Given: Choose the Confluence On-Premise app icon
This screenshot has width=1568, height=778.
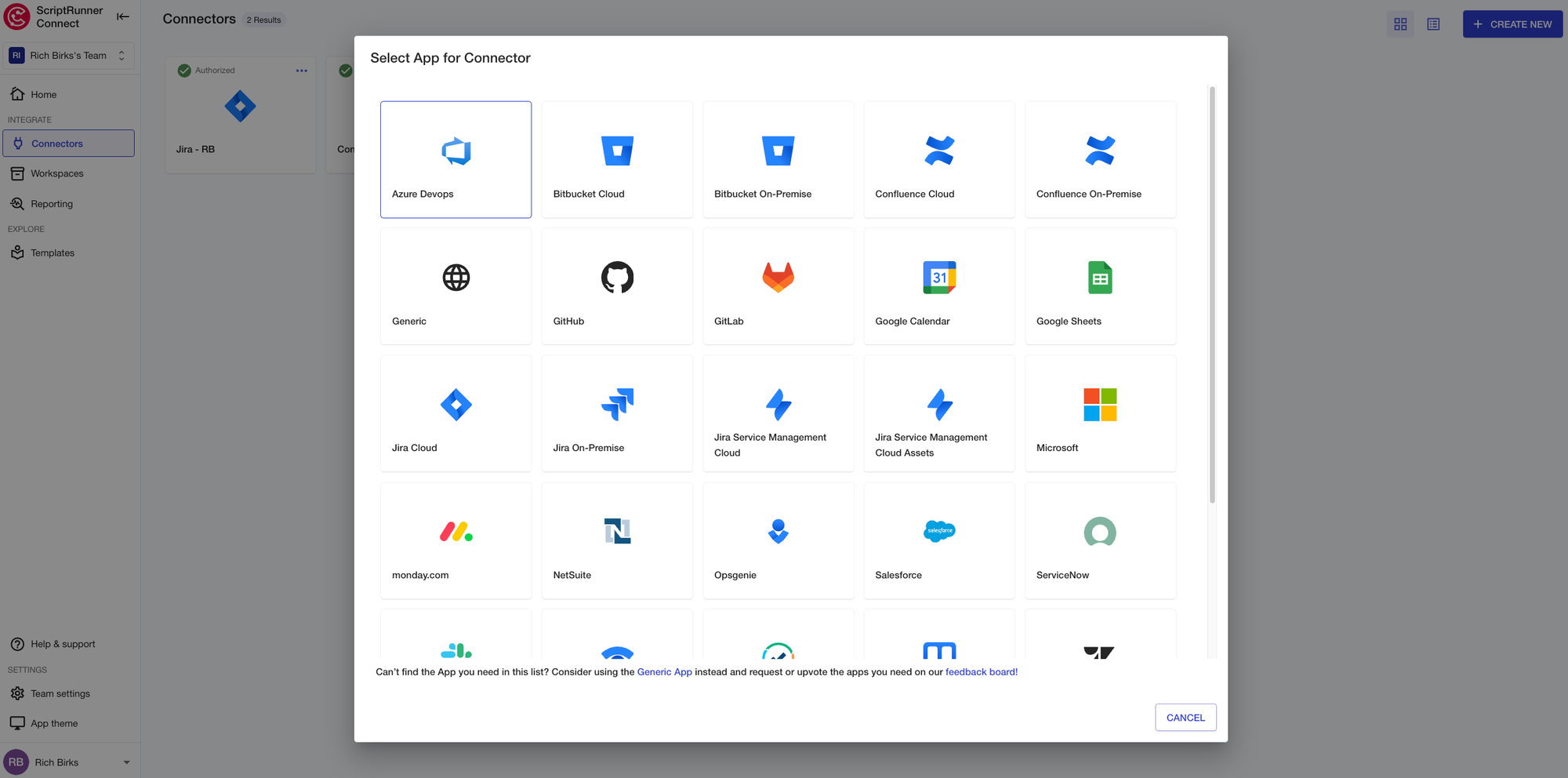Looking at the screenshot, I should click(1100, 151).
